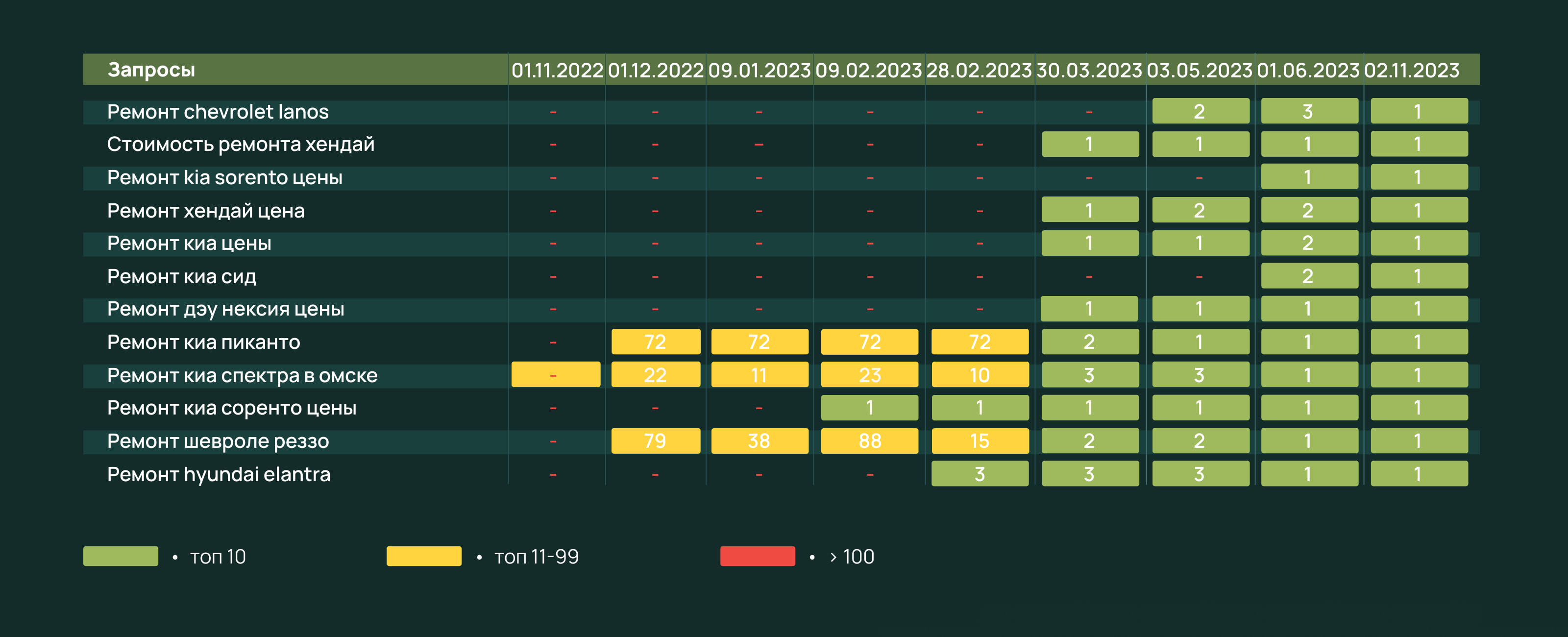Click Ремонт киа сид cell under 01.06.2023
Viewport: 1568px width, 637px height.
point(1309,276)
